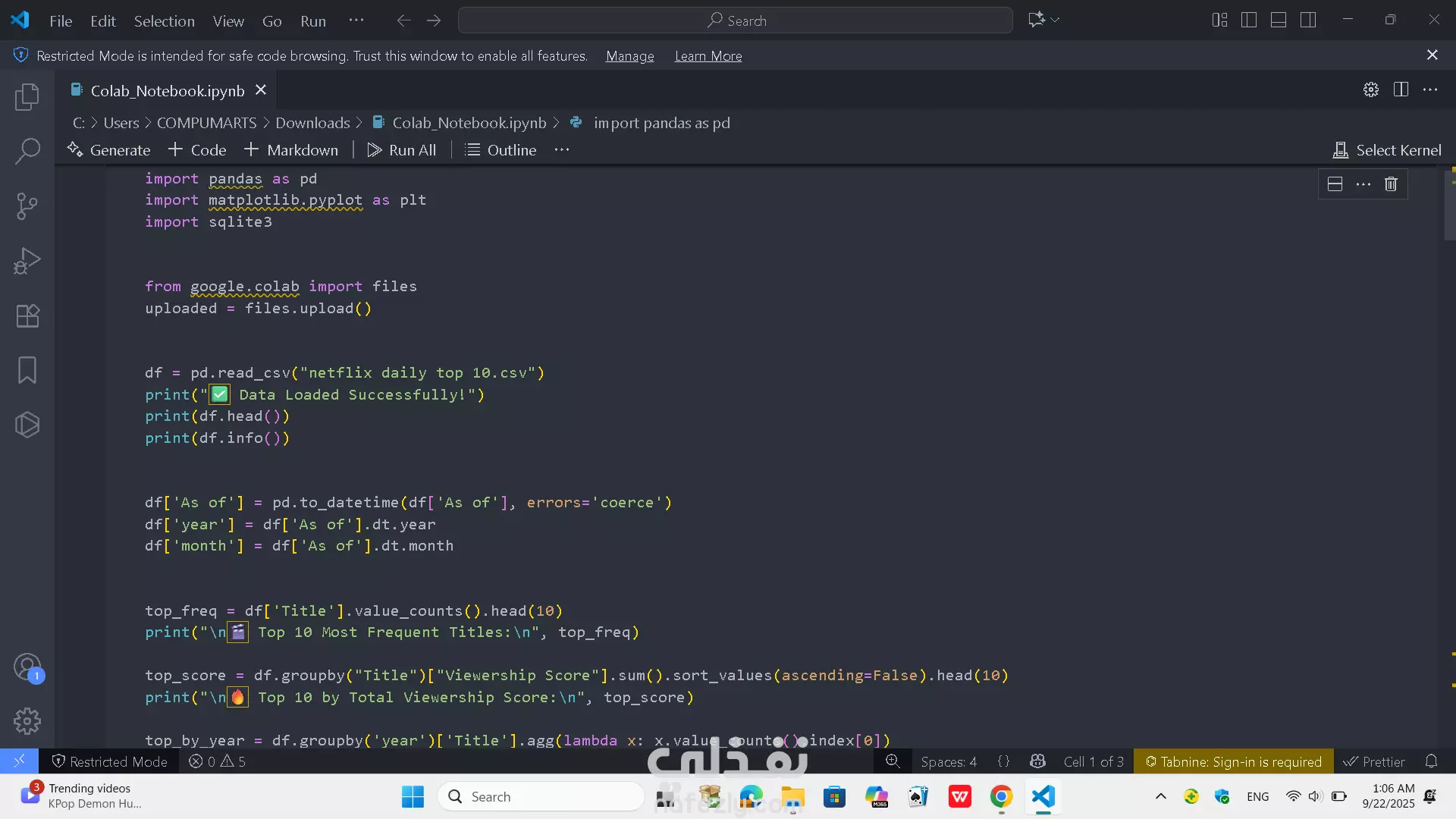Screen dimensions: 1456x819
Task: Open more notebook toolbar actions next to Outline
Action: click(x=561, y=150)
